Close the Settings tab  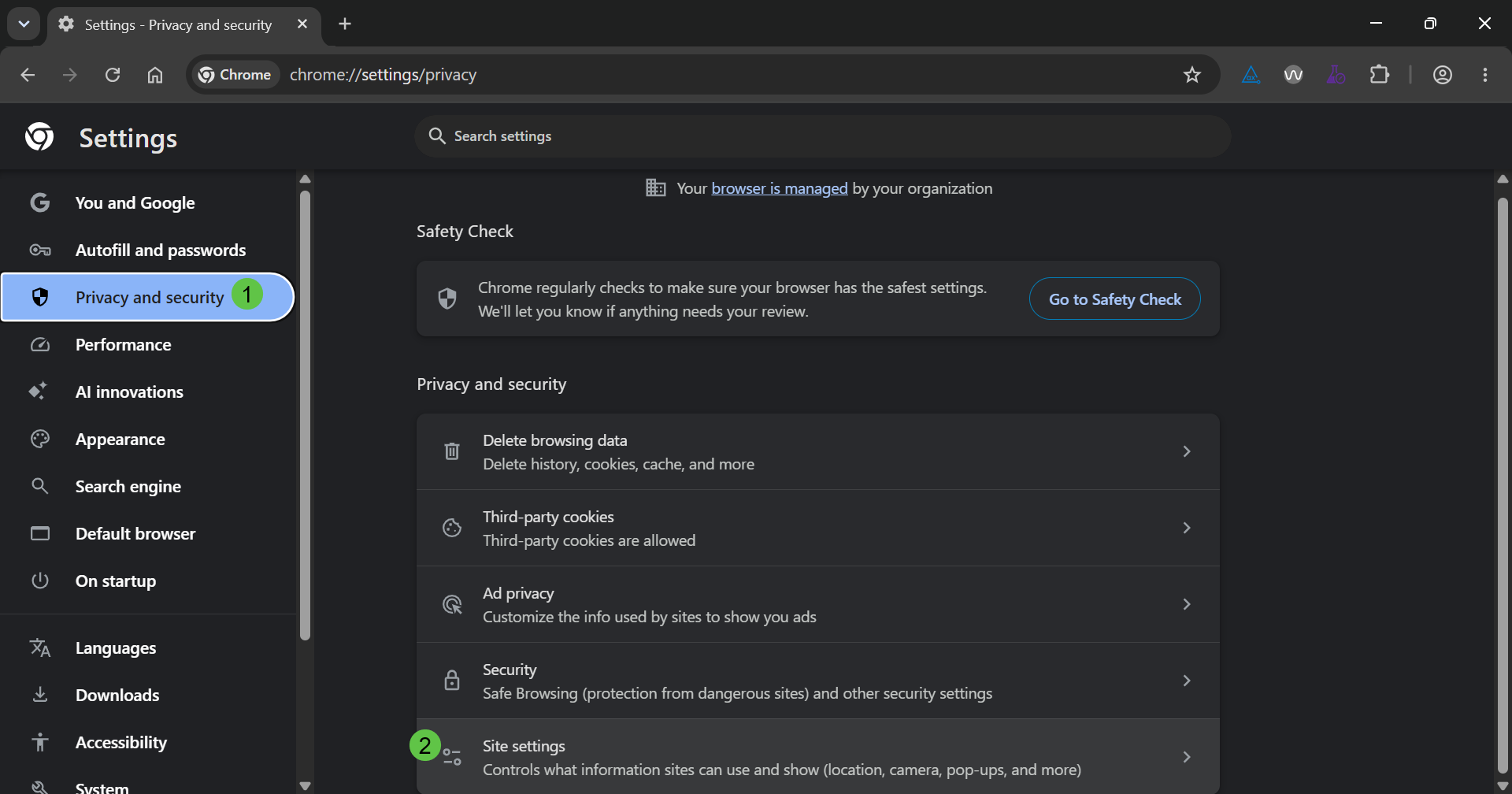[x=302, y=24]
